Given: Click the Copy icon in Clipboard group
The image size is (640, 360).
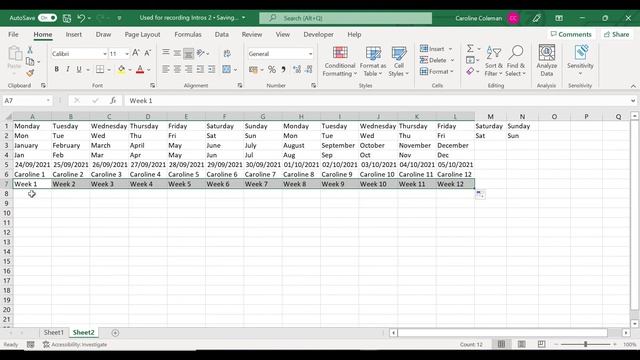Looking at the screenshot, I should pos(30,61).
